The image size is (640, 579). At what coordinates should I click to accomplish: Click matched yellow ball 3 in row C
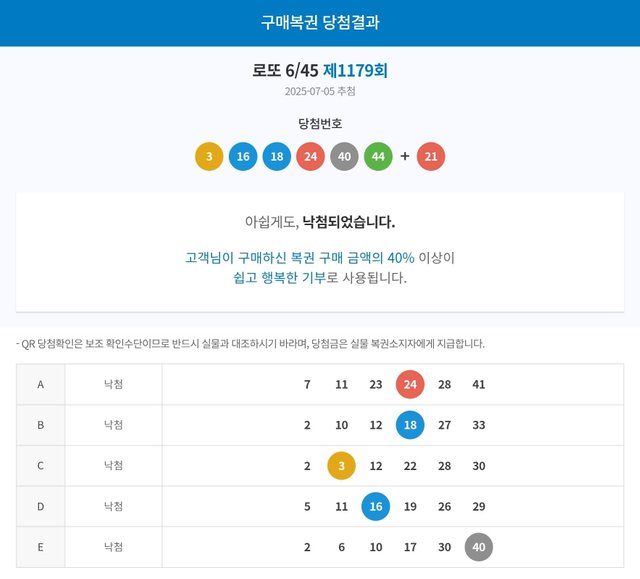342,466
